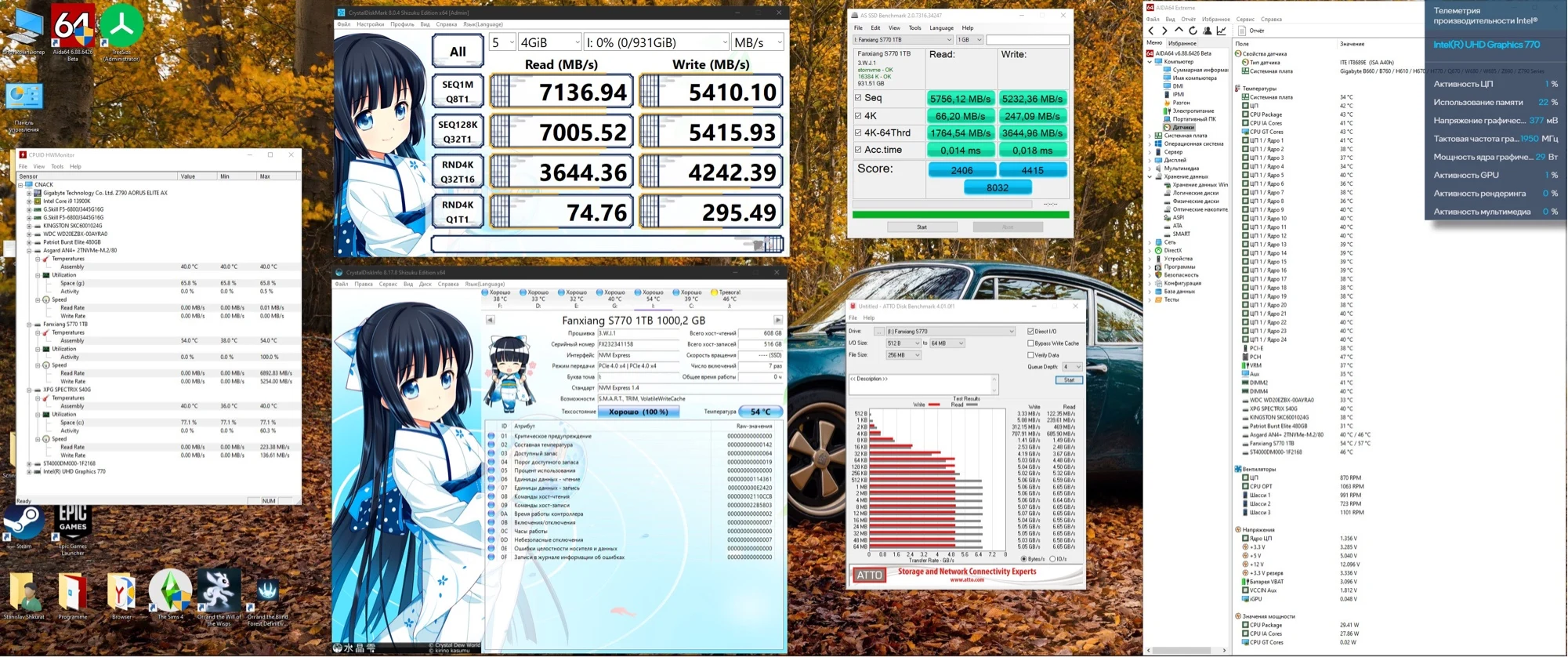Click the RND4K Q32T16 test button

[458, 172]
